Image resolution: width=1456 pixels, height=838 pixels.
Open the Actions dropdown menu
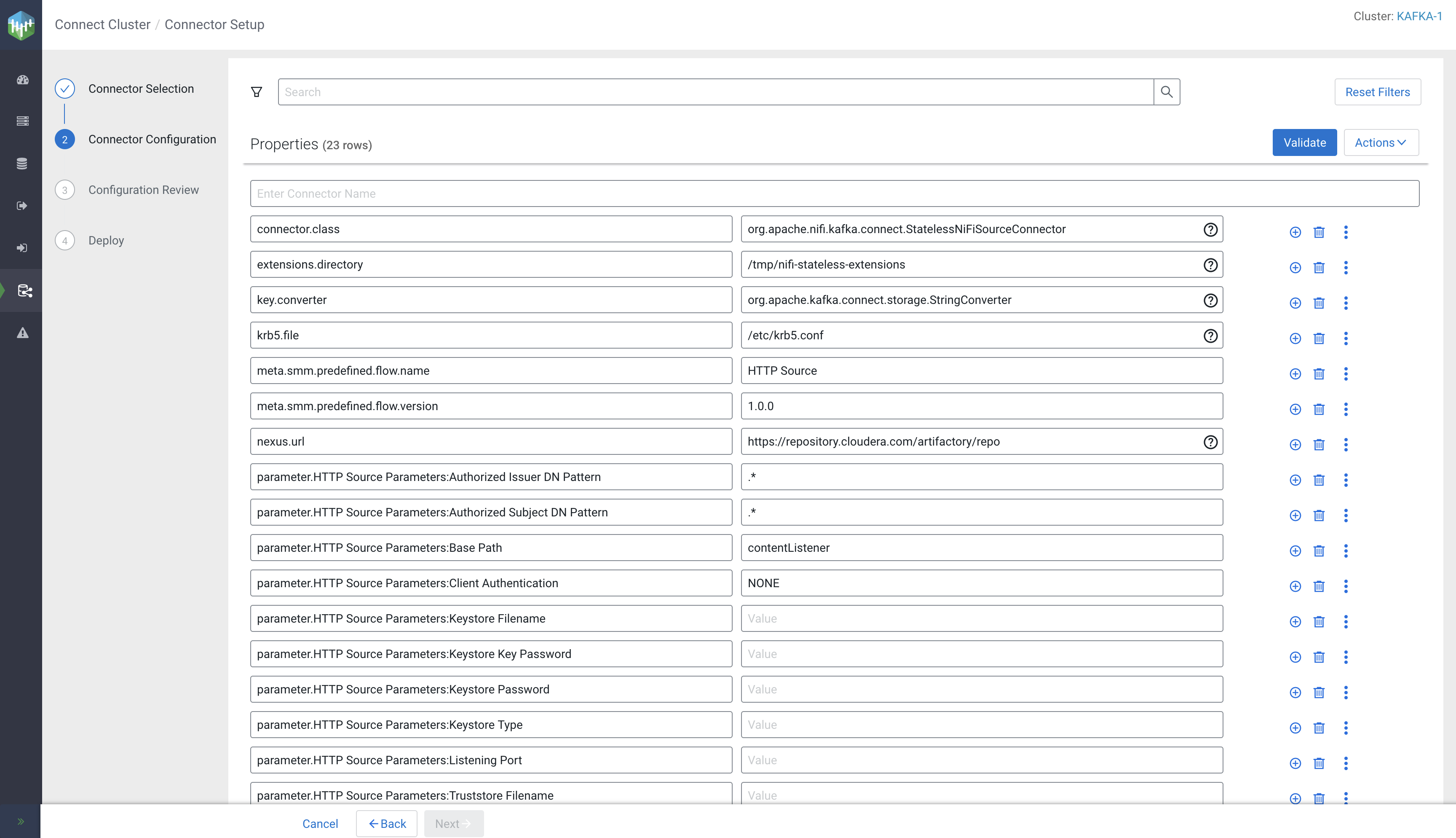point(1380,143)
